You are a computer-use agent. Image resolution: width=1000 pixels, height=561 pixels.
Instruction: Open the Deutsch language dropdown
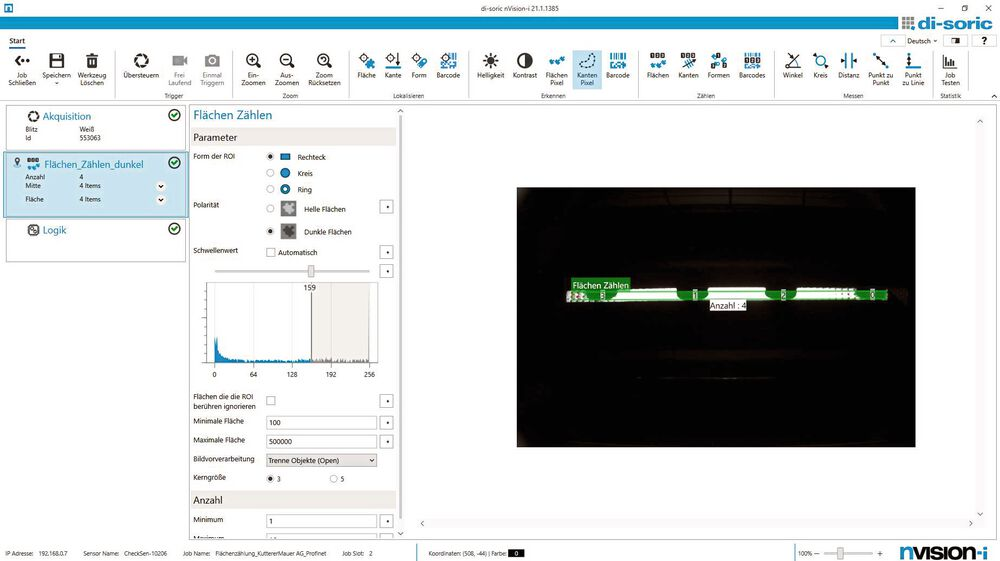[x=921, y=41]
